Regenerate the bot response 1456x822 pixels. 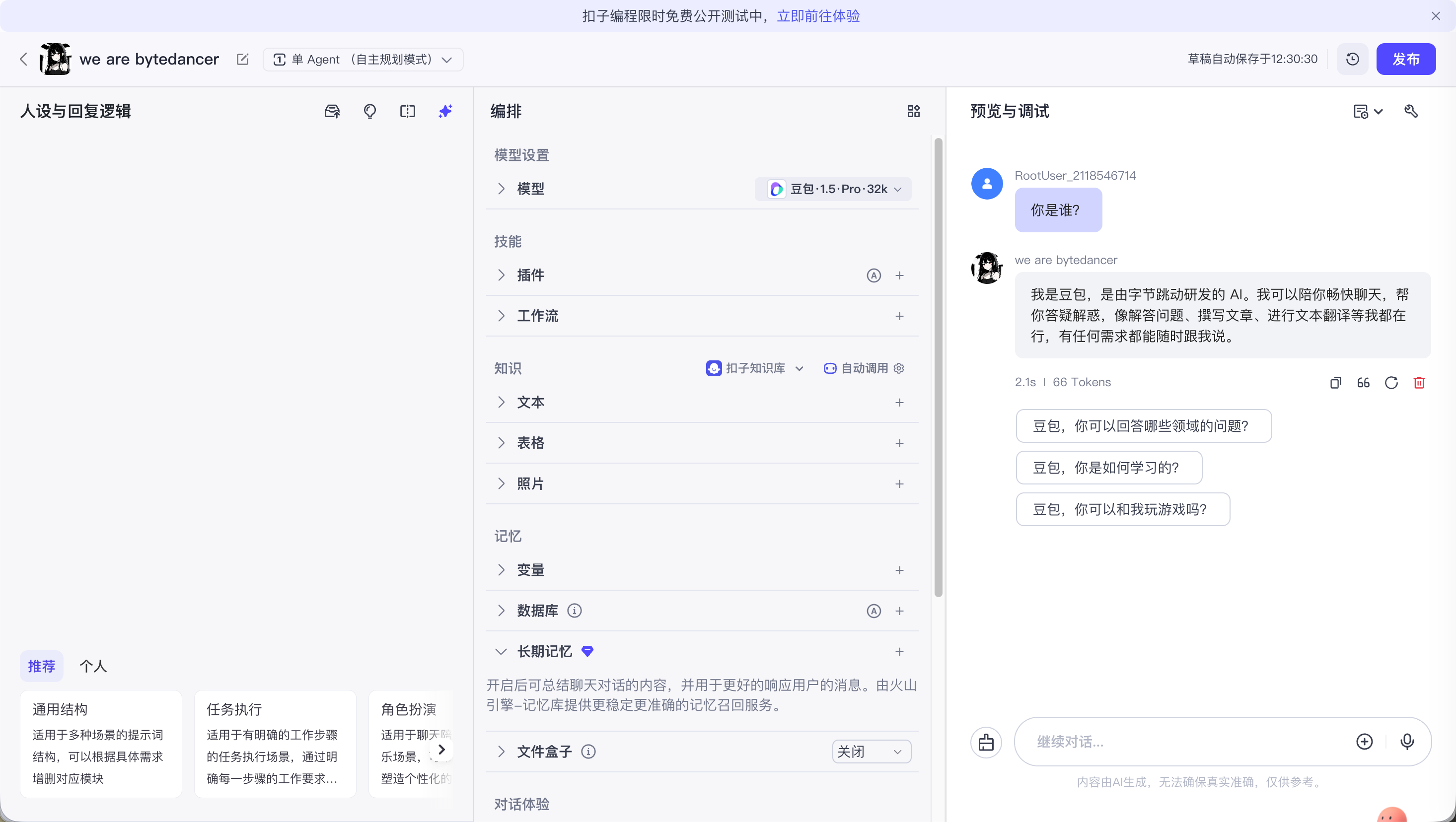1391,383
